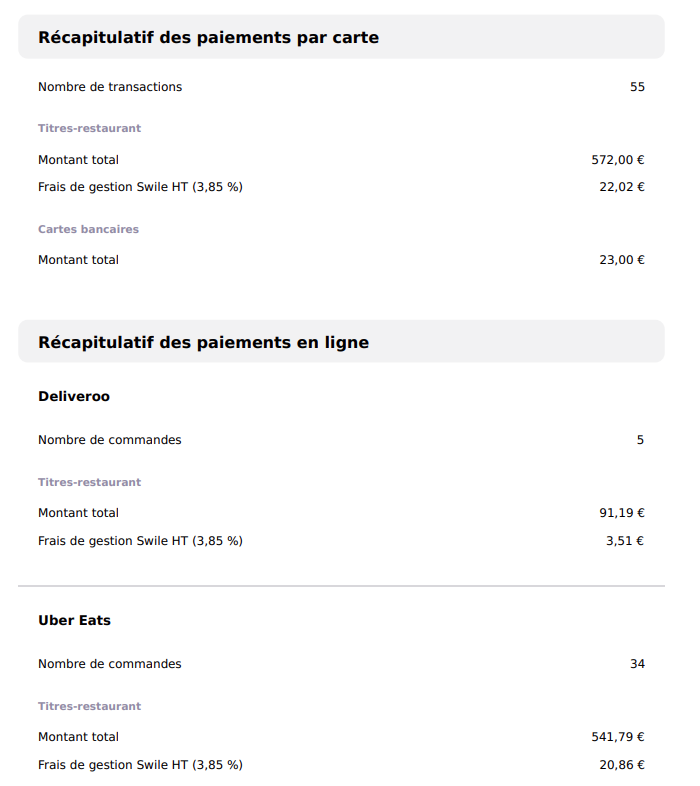Select the 23,00 € bank card total
This screenshot has height=786, width=700.
pyautogui.click(x=622, y=260)
